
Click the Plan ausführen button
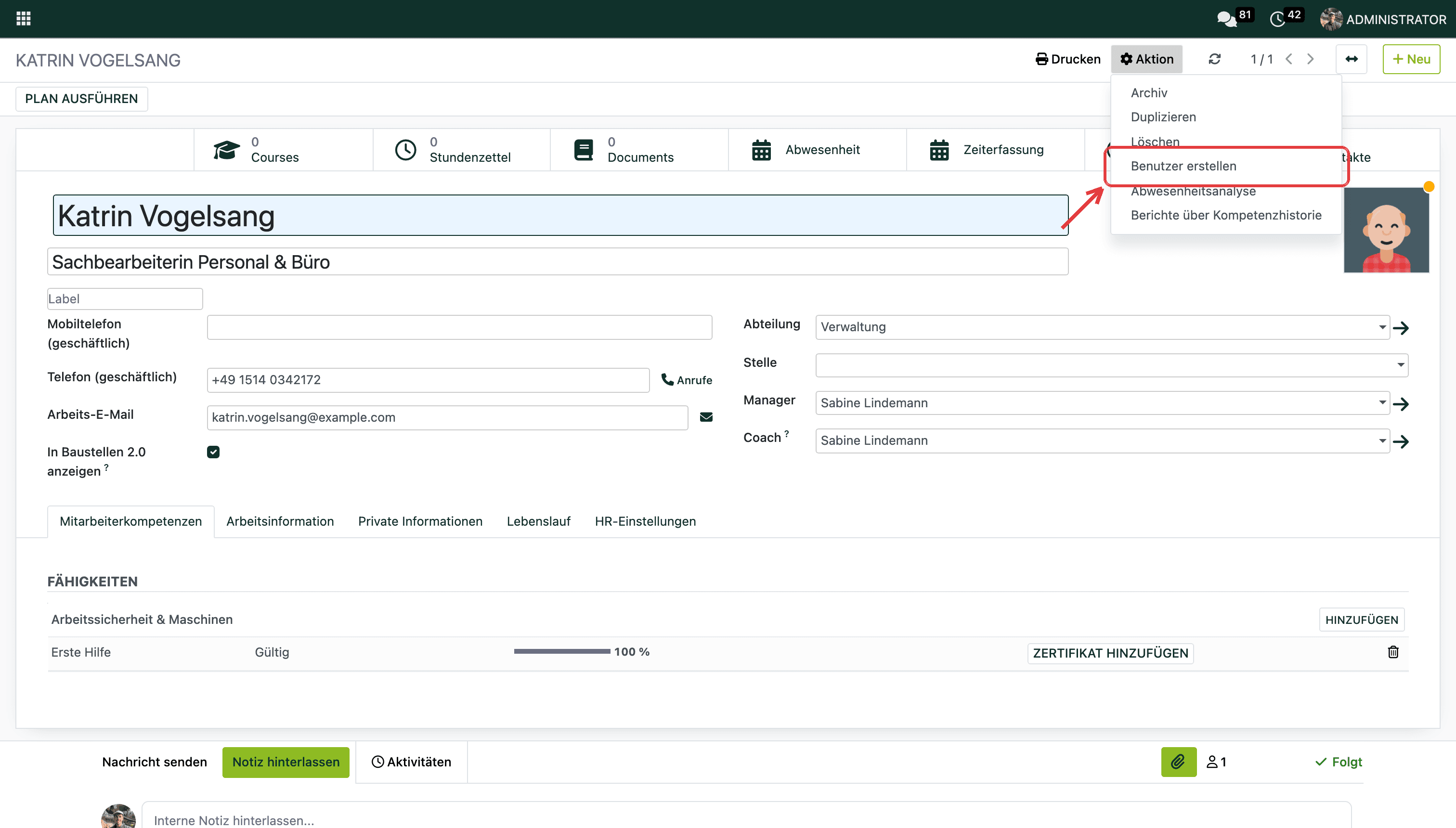pos(81,99)
